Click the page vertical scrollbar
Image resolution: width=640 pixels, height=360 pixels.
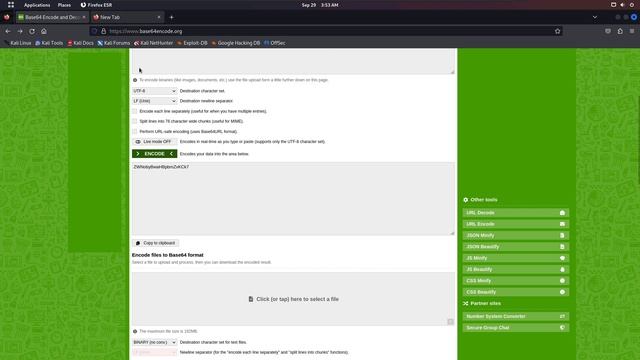coord(638,140)
